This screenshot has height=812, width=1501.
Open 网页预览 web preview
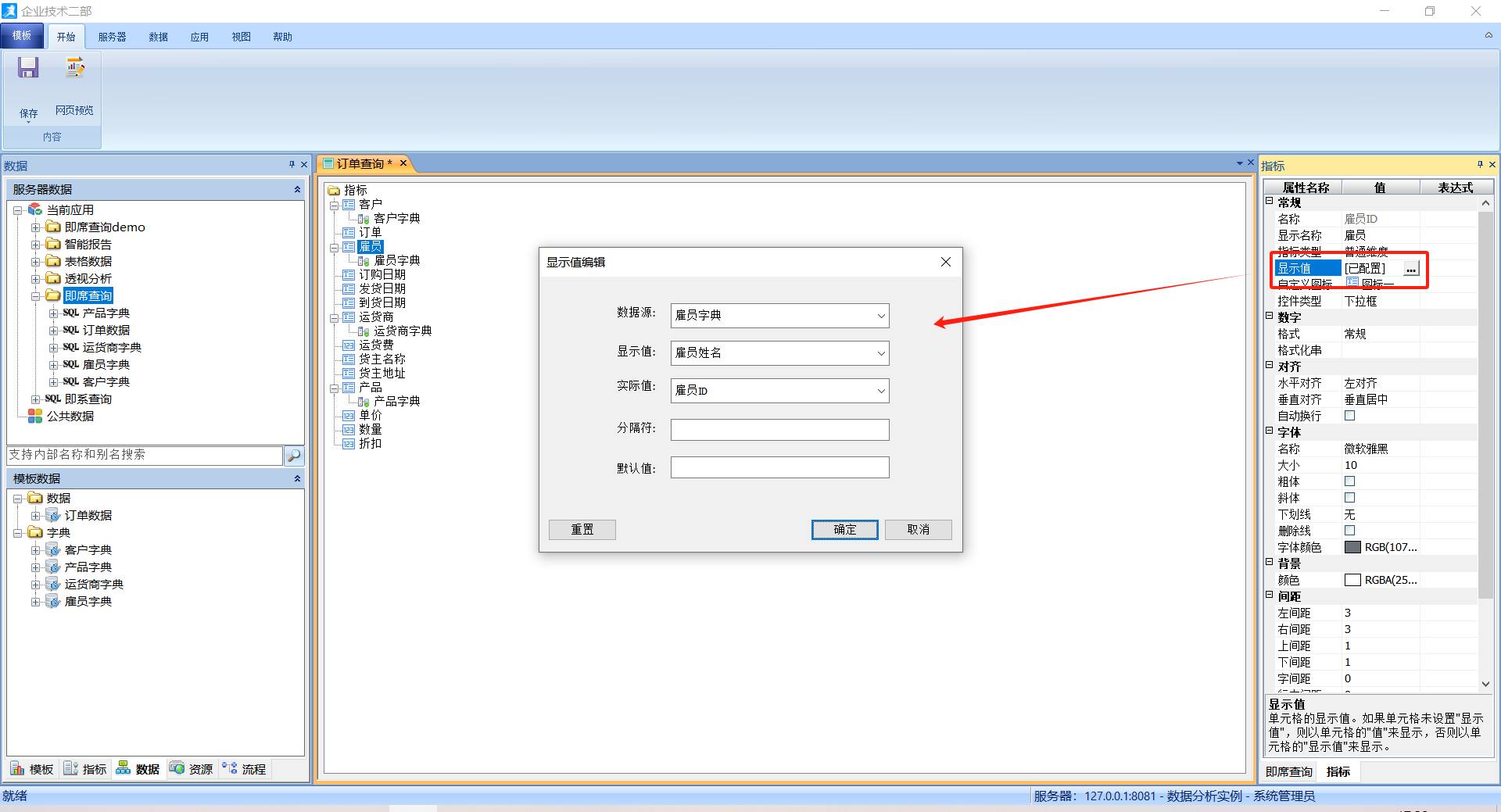point(74,86)
